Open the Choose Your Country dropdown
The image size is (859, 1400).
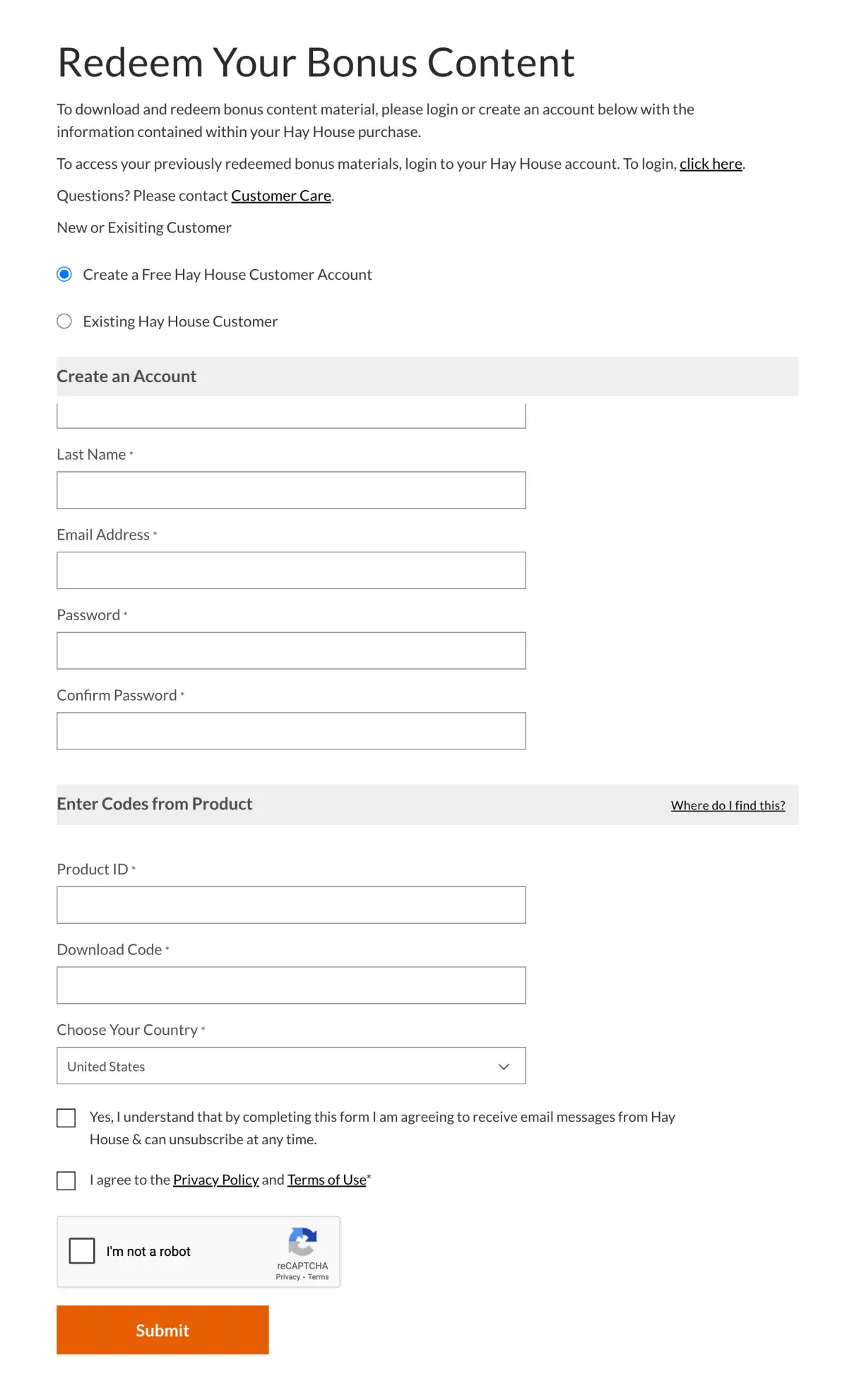[290, 1065]
